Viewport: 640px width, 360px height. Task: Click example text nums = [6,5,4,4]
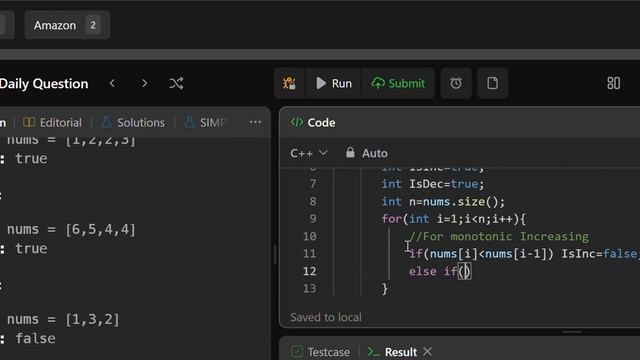point(71,229)
